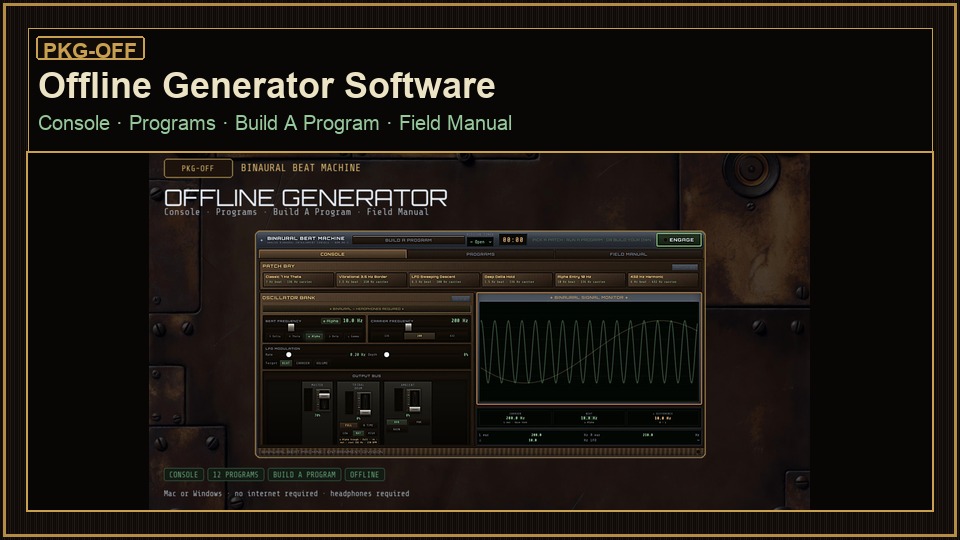This screenshot has width=960, height=540.
Task: Open the Field Manual link in page header
Action: tap(456, 123)
